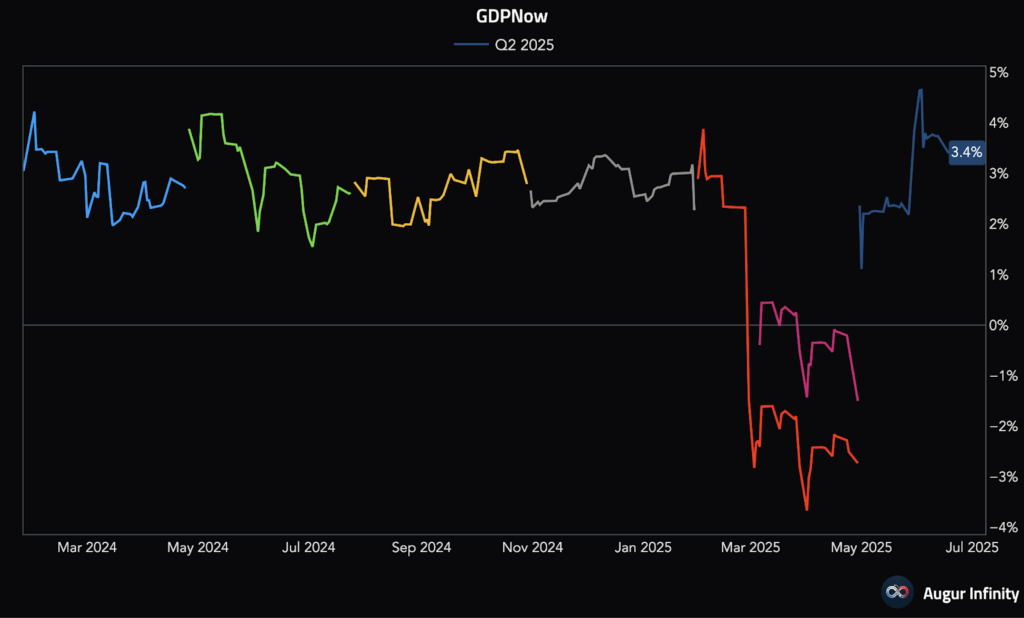Click the pink line's final low point

pyautogui.click(x=857, y=400)
